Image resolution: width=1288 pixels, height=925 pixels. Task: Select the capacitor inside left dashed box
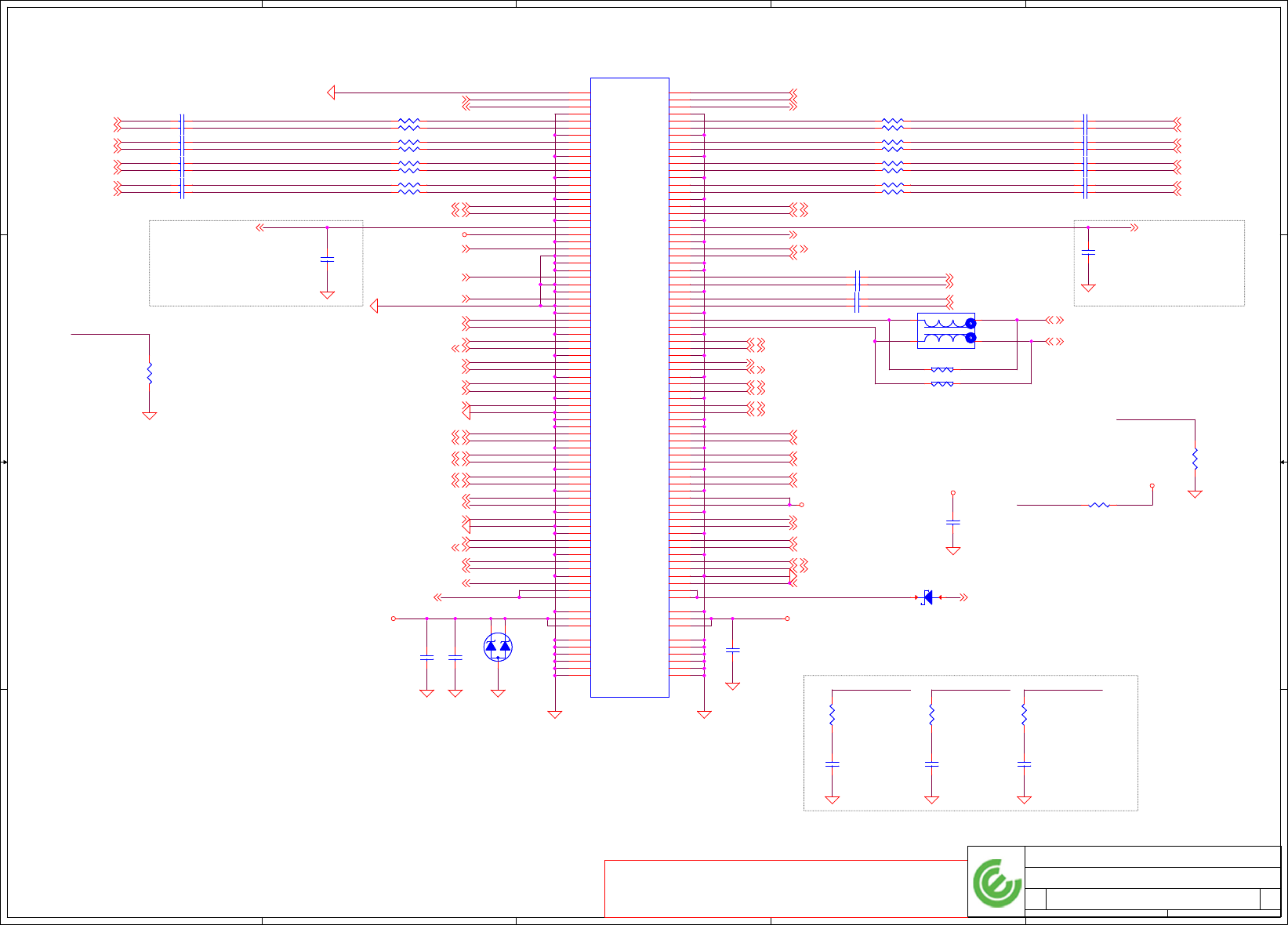point(328,259)
